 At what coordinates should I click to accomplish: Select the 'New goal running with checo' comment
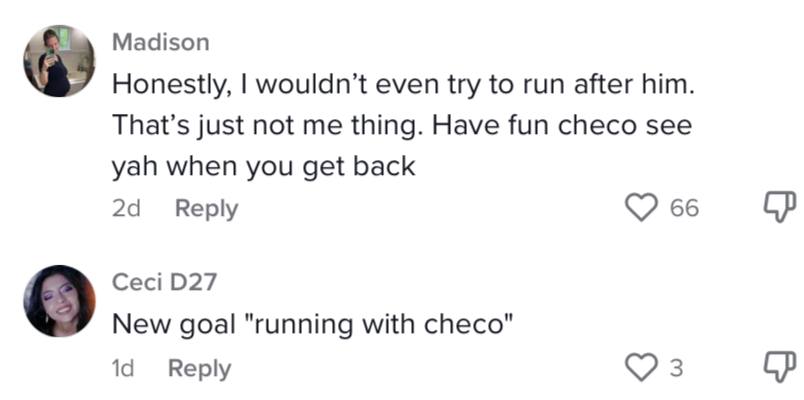(313, 324)
